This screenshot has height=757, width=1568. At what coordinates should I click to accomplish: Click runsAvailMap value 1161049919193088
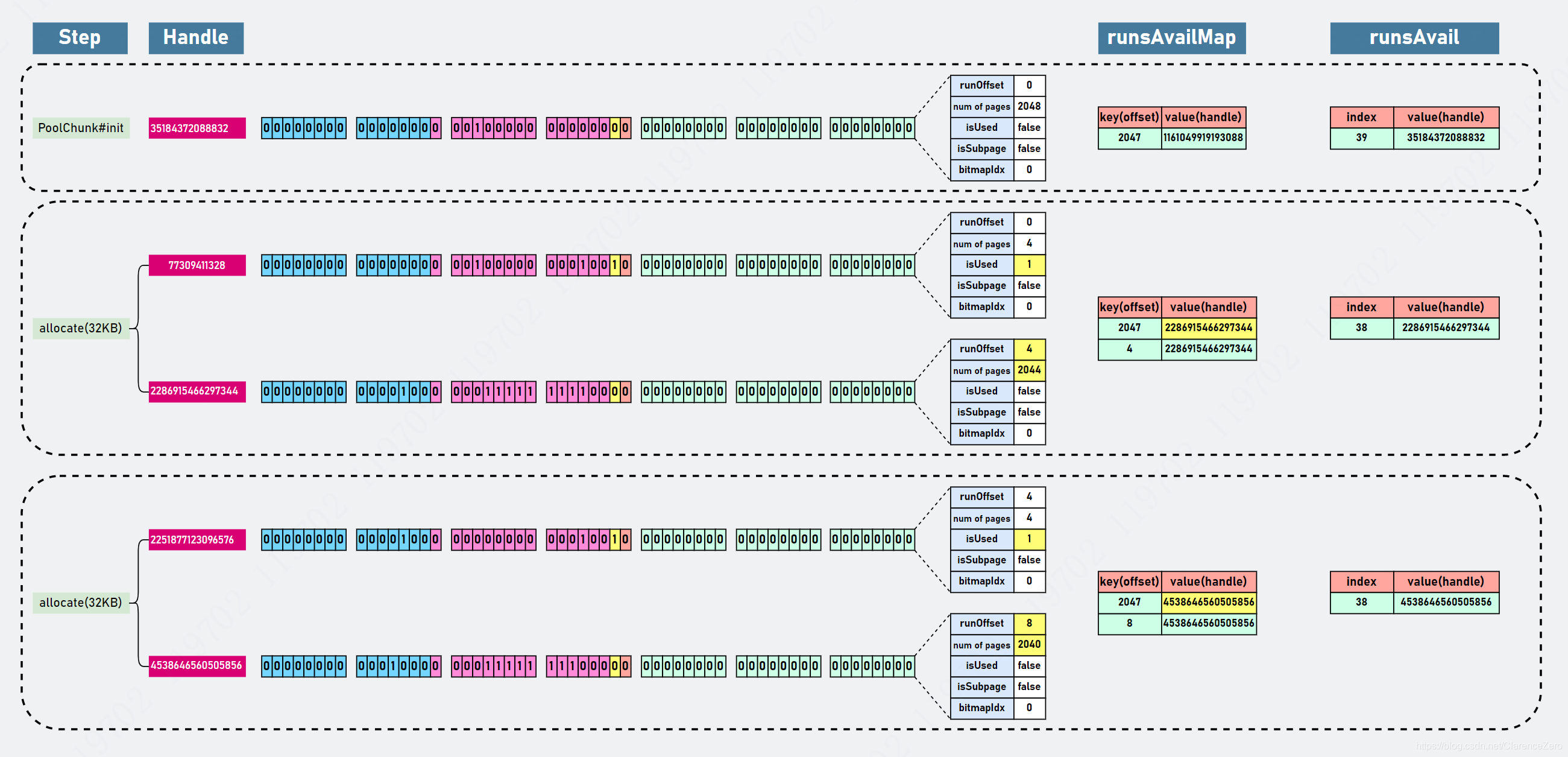tap(1203, 138)
